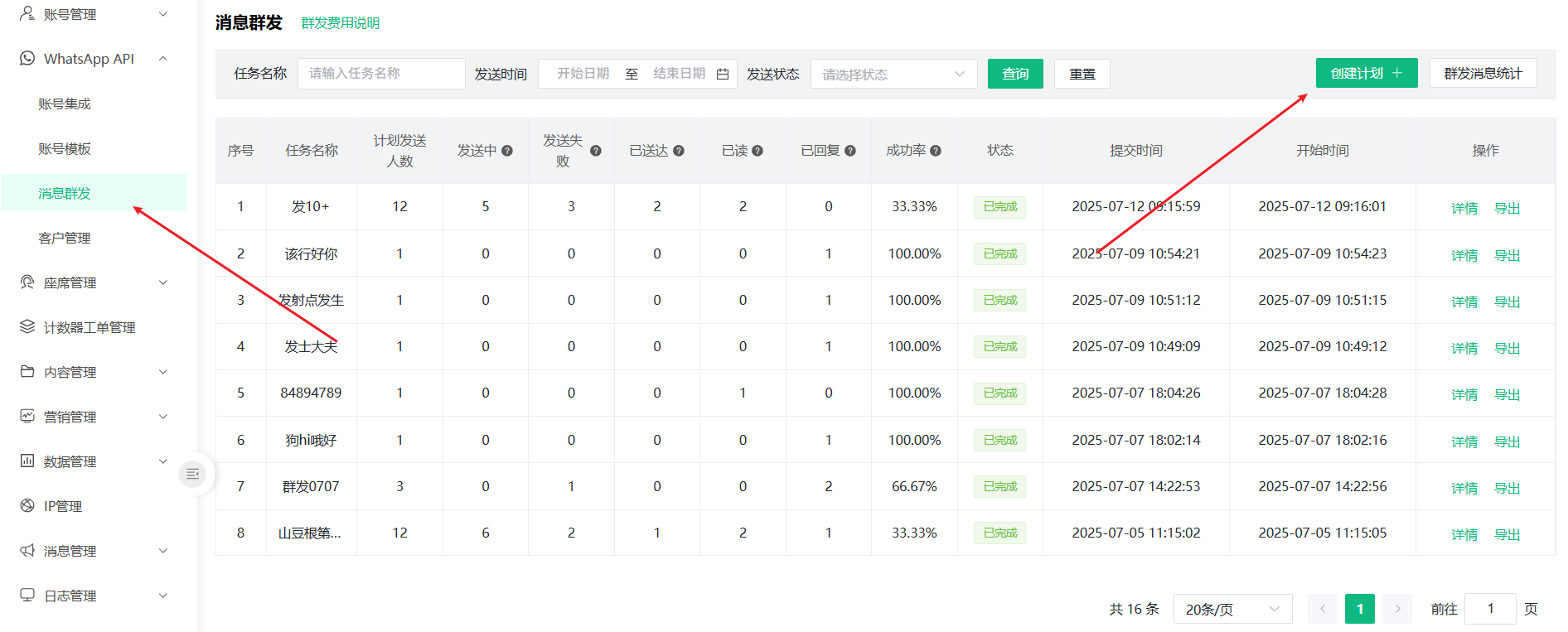Expand the 营销管理 menu chevron

(163, 417)
